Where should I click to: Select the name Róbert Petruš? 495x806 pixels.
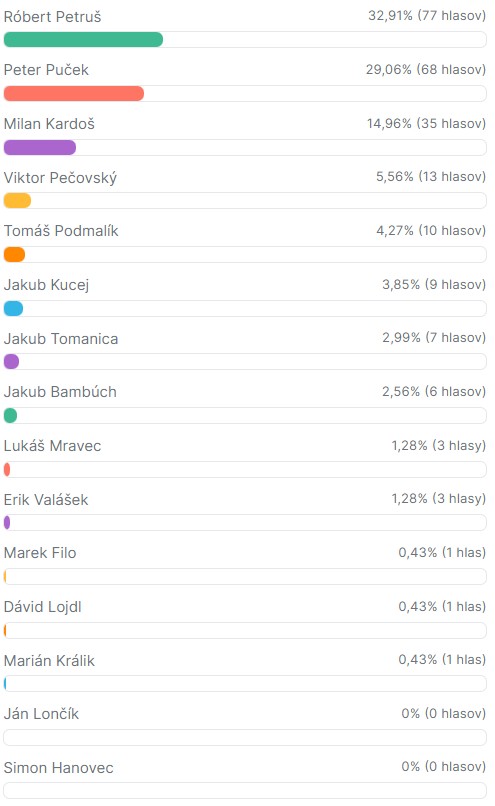click(52, 17)
